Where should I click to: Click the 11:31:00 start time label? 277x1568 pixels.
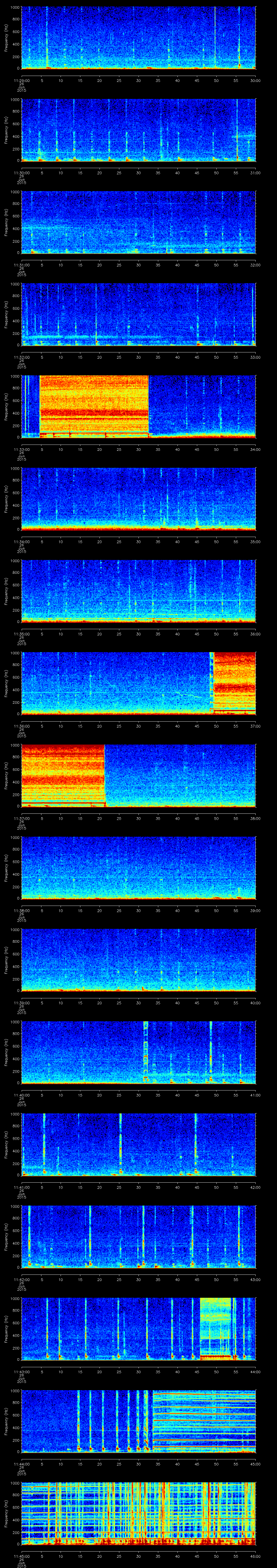[21, 265]
